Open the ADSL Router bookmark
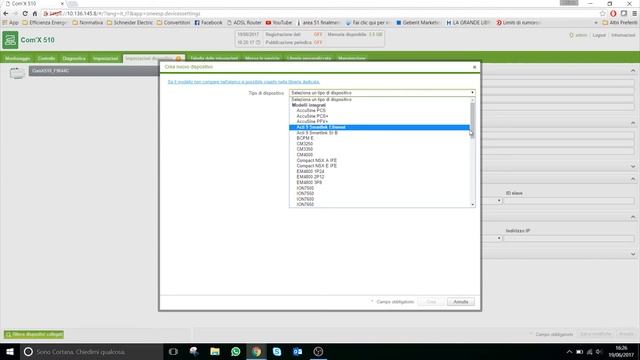The image size is (640, 360). 244,23
